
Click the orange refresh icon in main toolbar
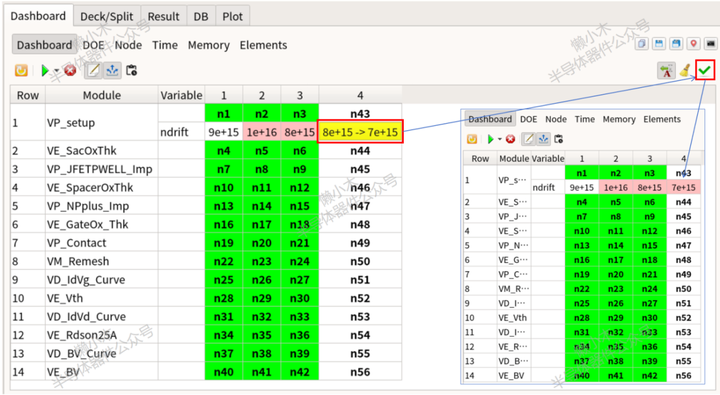click(x=21, y=70)
